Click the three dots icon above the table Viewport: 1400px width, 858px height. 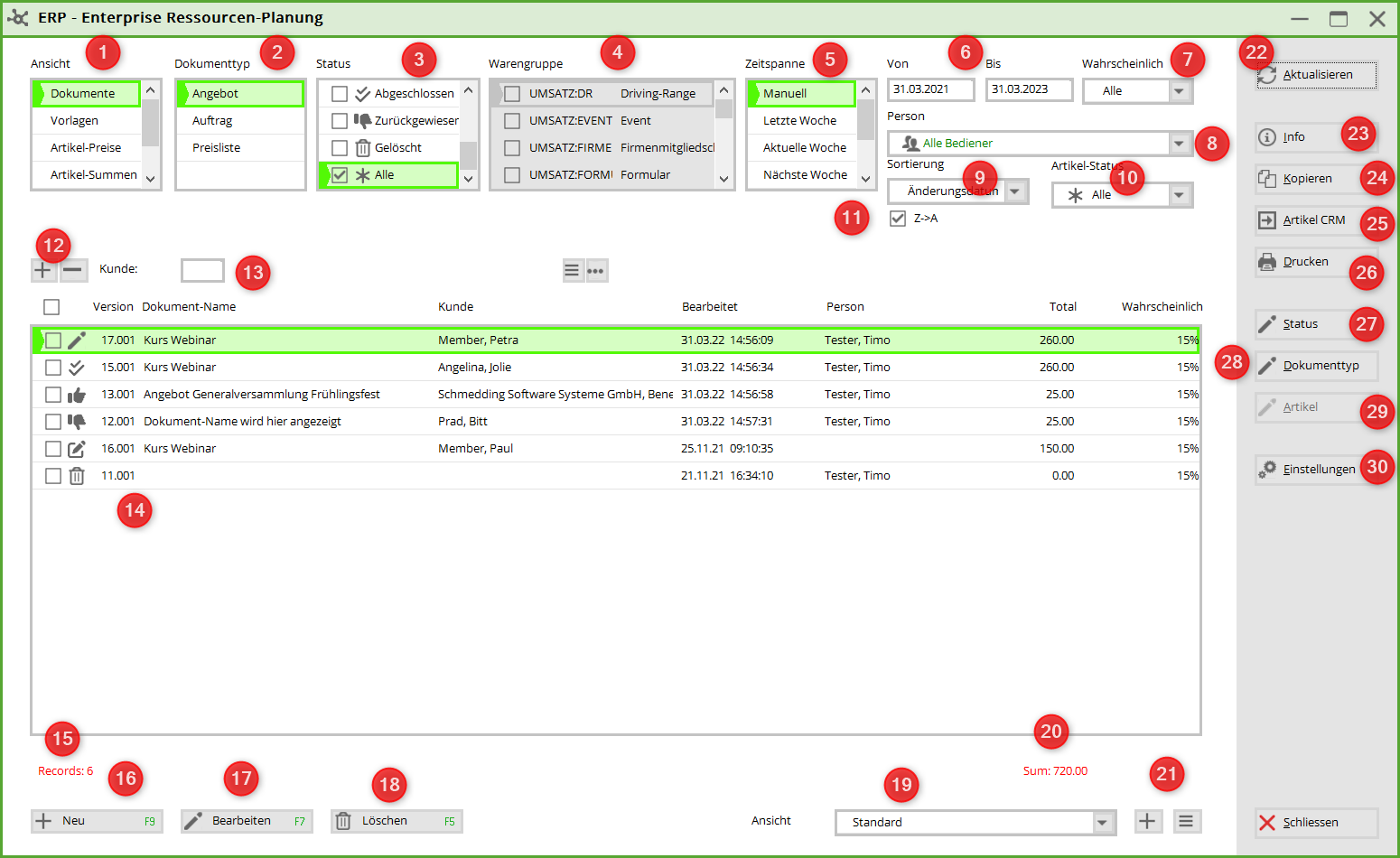pyautogui.click(x=596, y=270)
